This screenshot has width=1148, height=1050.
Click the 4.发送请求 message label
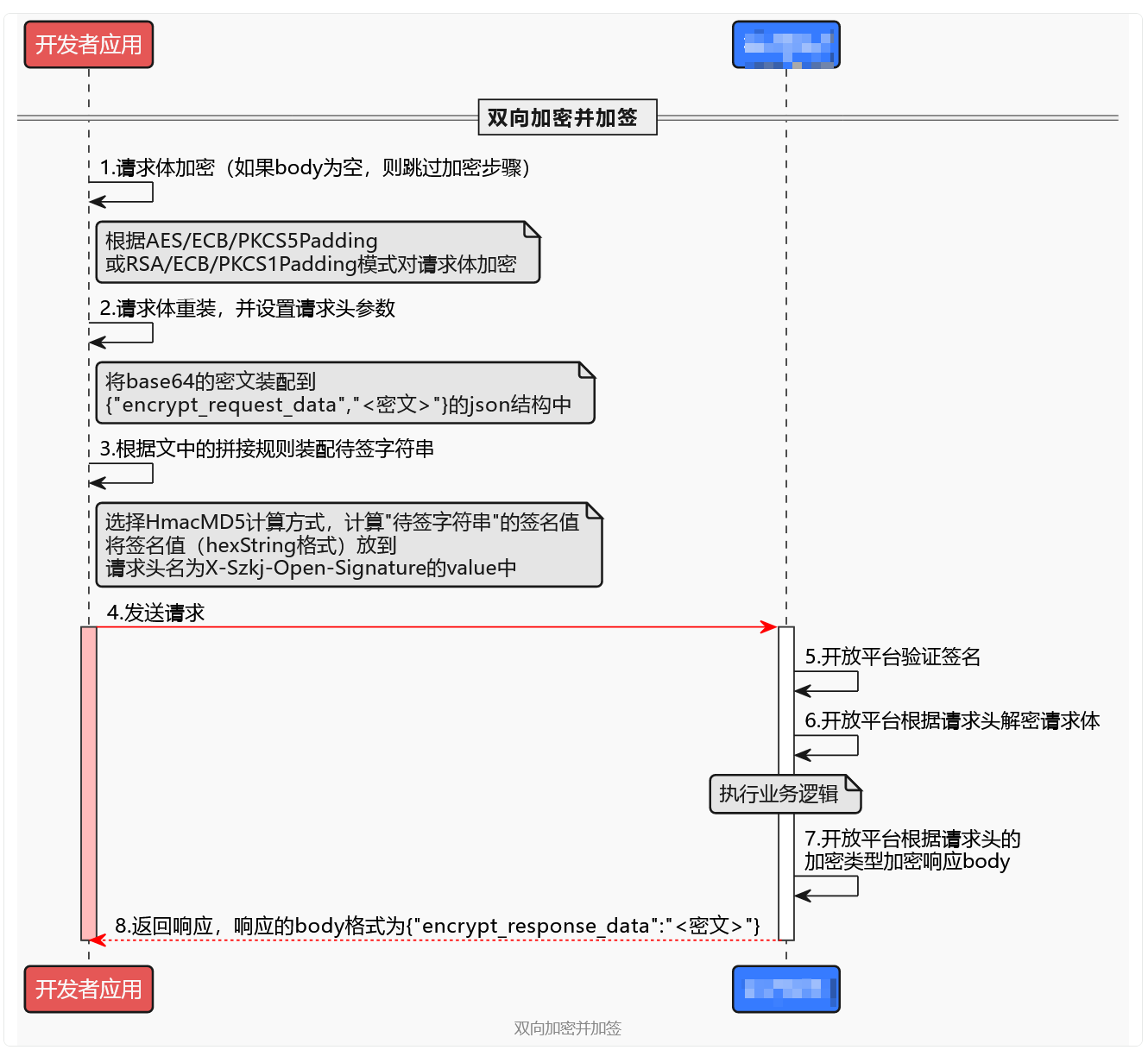coord(155,613)
